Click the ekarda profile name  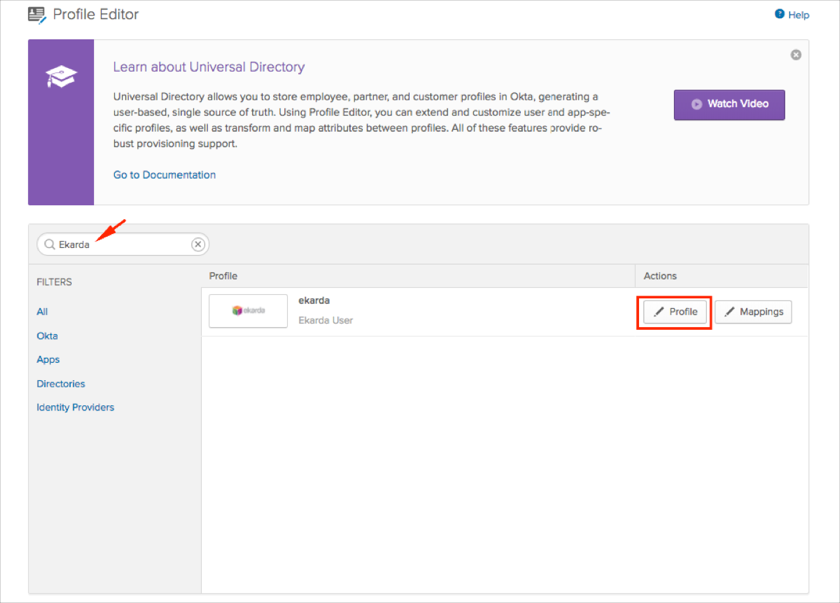(314, 301)
